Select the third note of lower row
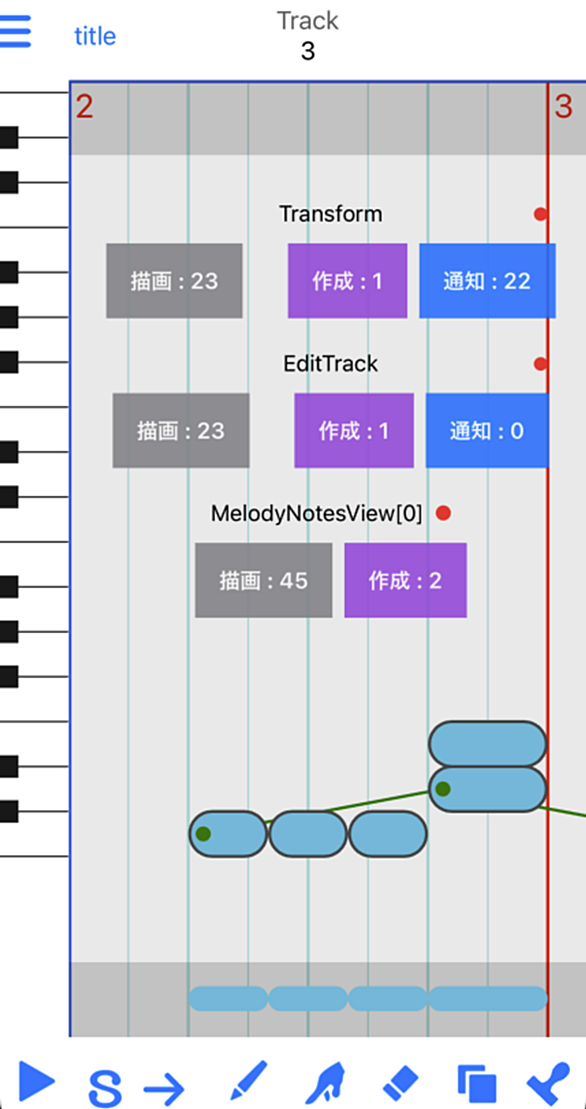586x1109 pixels. [x=387, y=834]
